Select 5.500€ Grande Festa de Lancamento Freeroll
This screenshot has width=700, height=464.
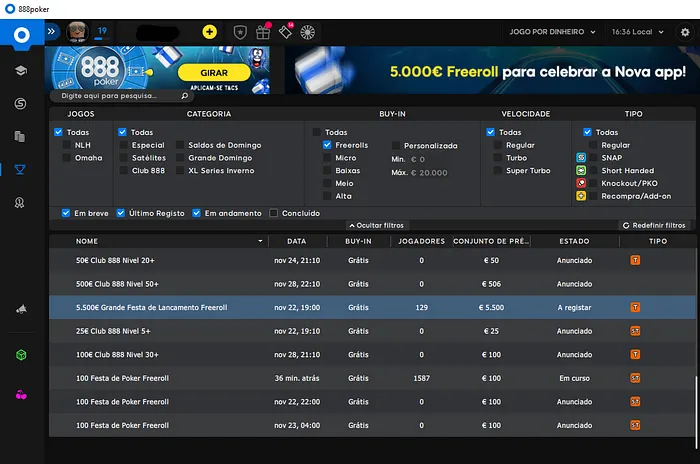point(372,307)
